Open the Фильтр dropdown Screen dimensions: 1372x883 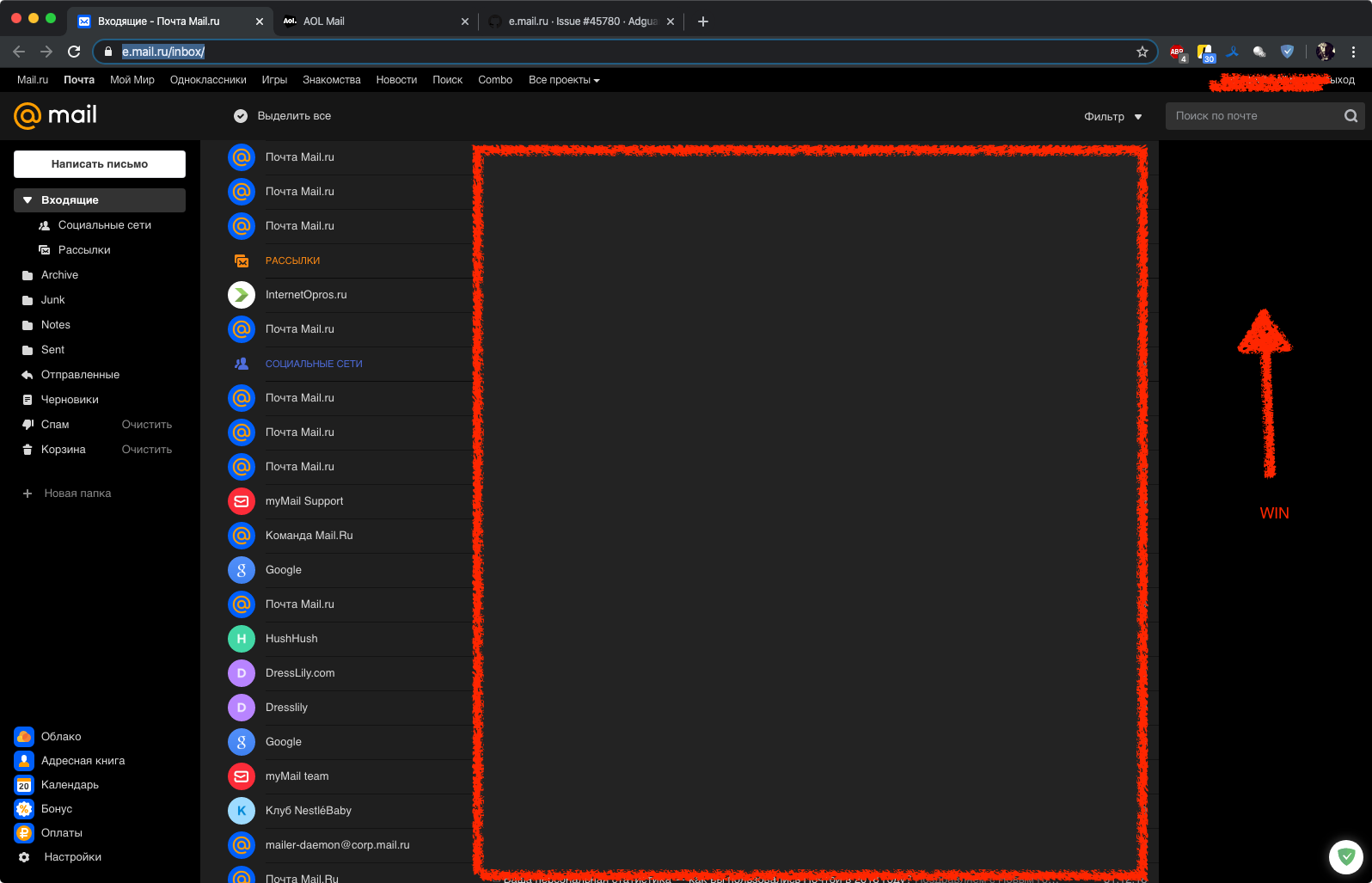coord(1113,117)
